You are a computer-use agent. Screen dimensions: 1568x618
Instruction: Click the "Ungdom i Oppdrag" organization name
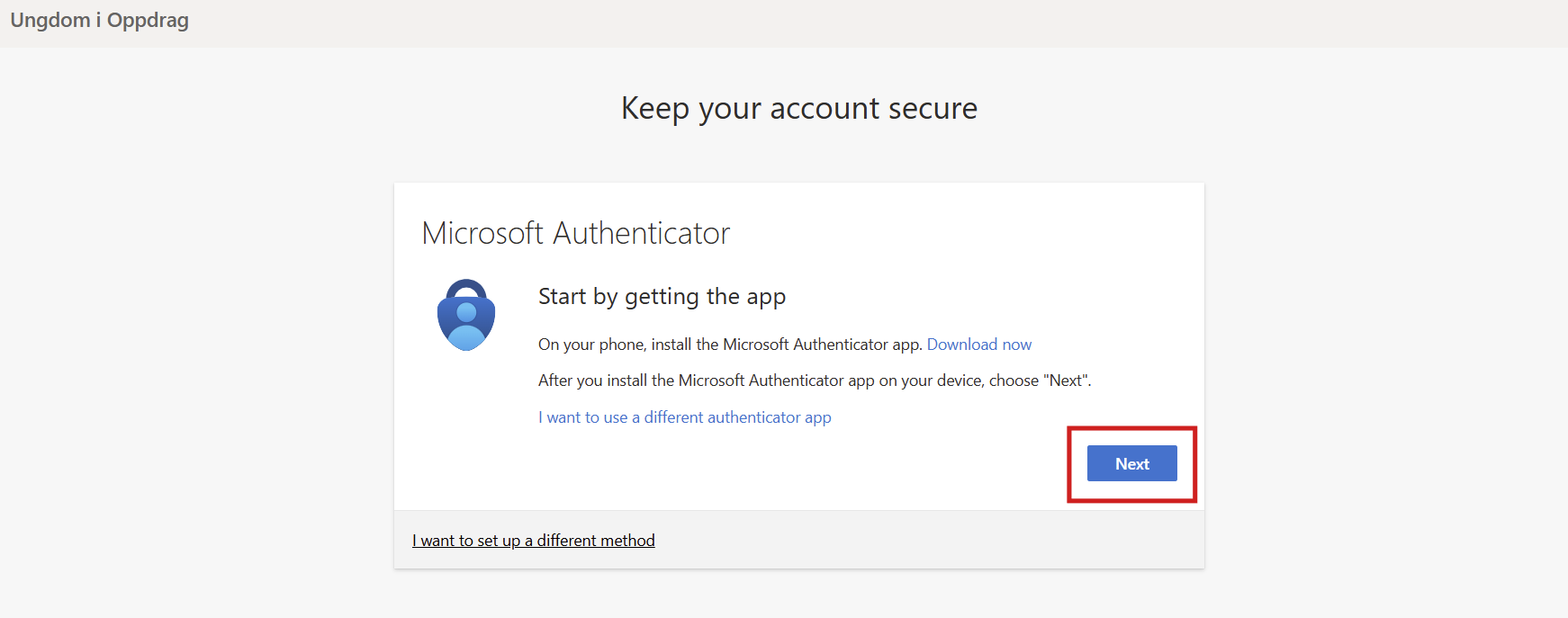coord(99,21)
